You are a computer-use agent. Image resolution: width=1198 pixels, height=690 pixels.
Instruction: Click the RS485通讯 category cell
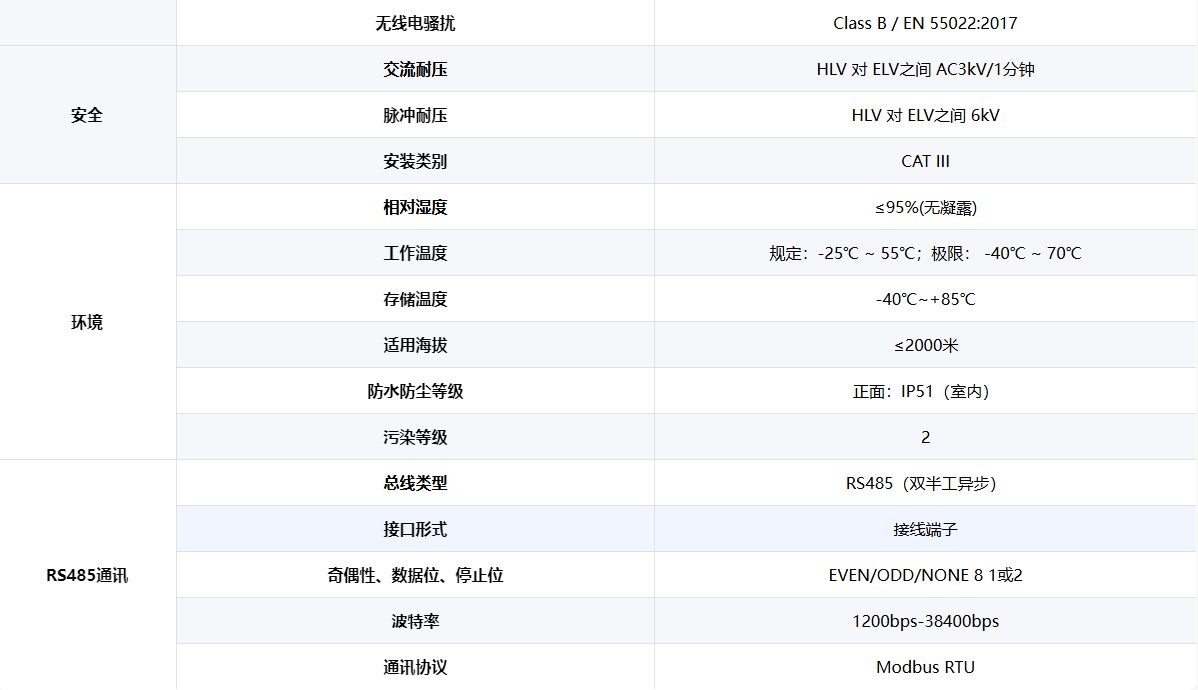point(87,576)
